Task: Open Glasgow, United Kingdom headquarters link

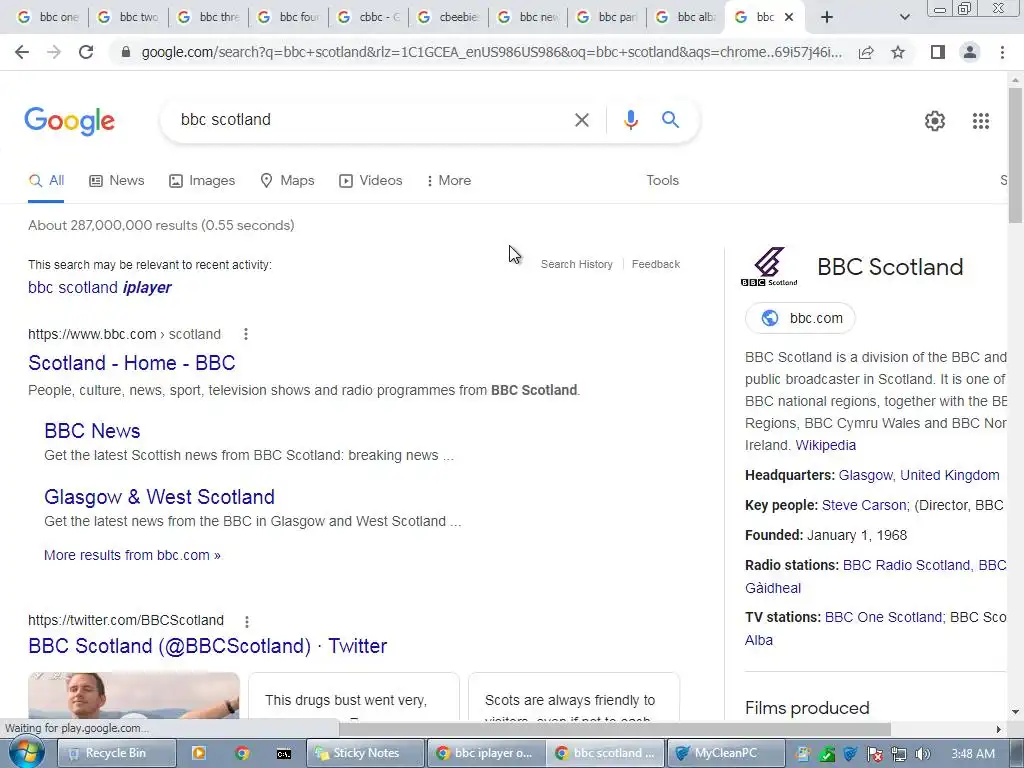Action: [x=919, y=475]
